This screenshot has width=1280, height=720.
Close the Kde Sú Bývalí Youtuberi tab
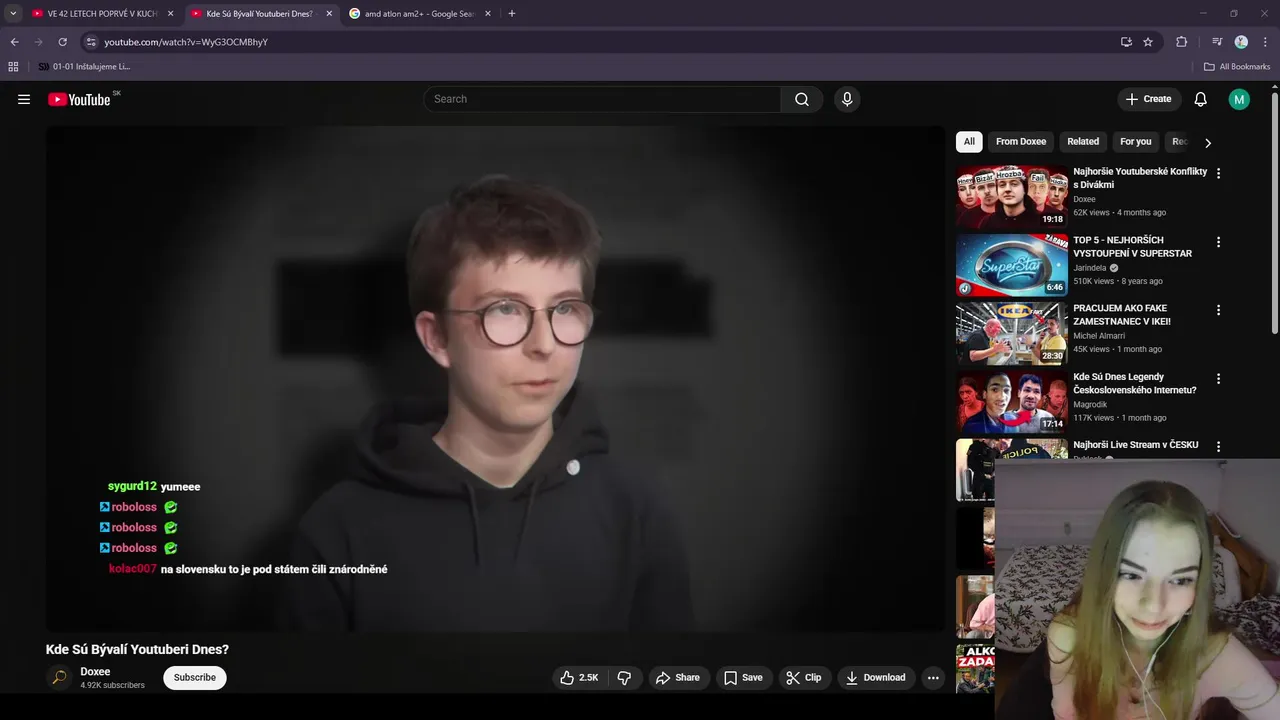click(329, 14)
